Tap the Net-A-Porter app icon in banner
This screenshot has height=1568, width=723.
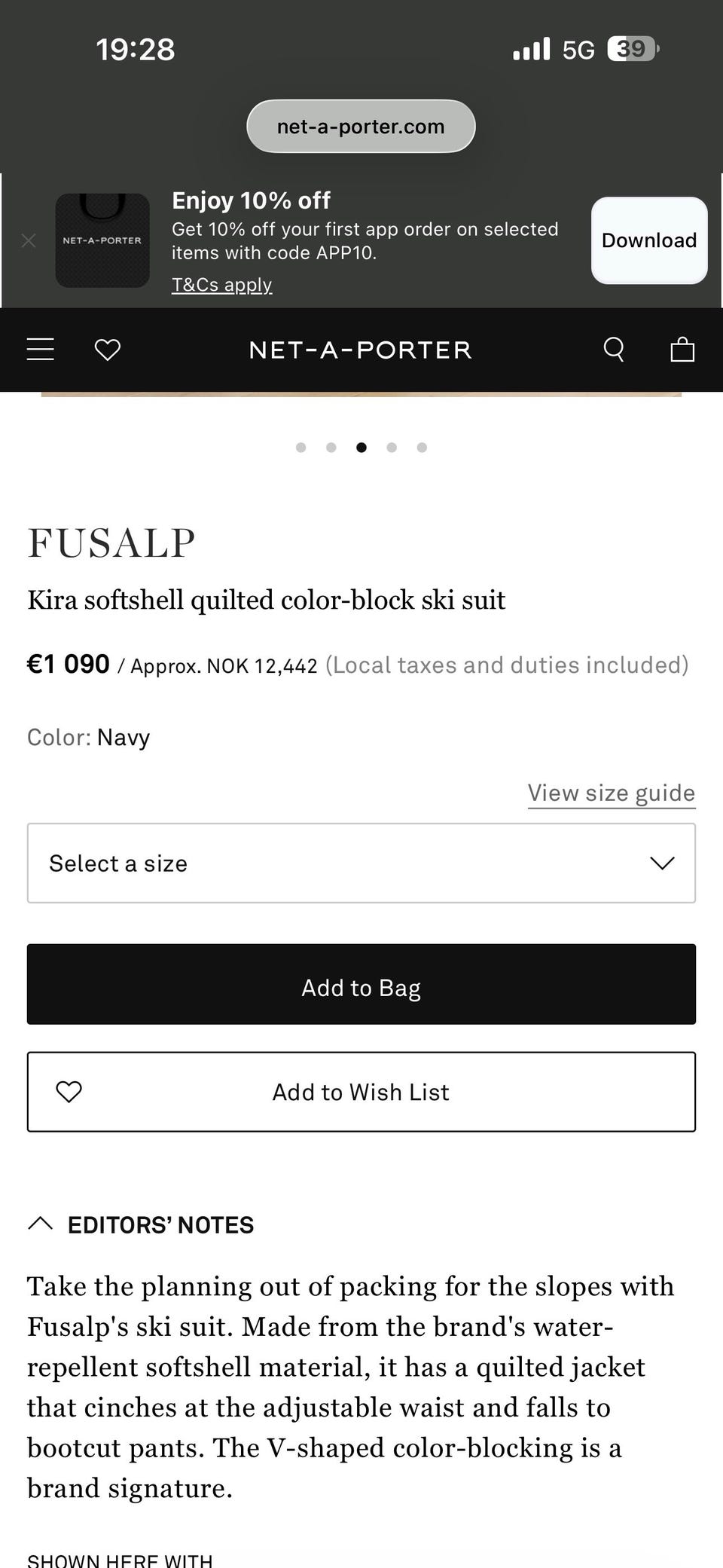point(102,240)
